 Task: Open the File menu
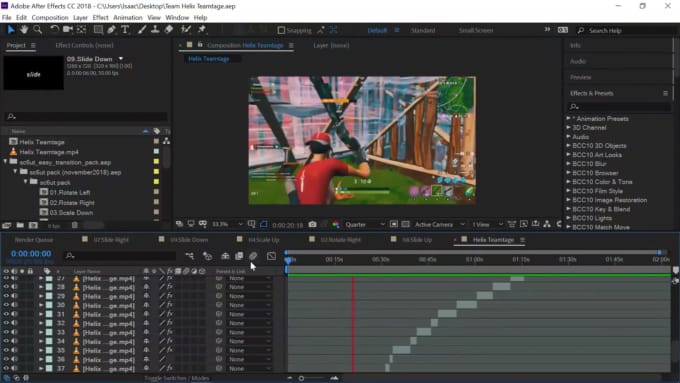click(x=7, y=17)
